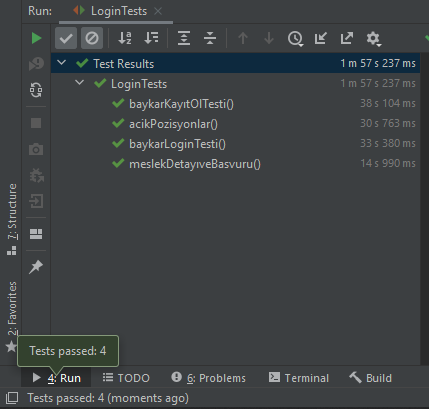Open the Problems tool window

tap(208, 378)
